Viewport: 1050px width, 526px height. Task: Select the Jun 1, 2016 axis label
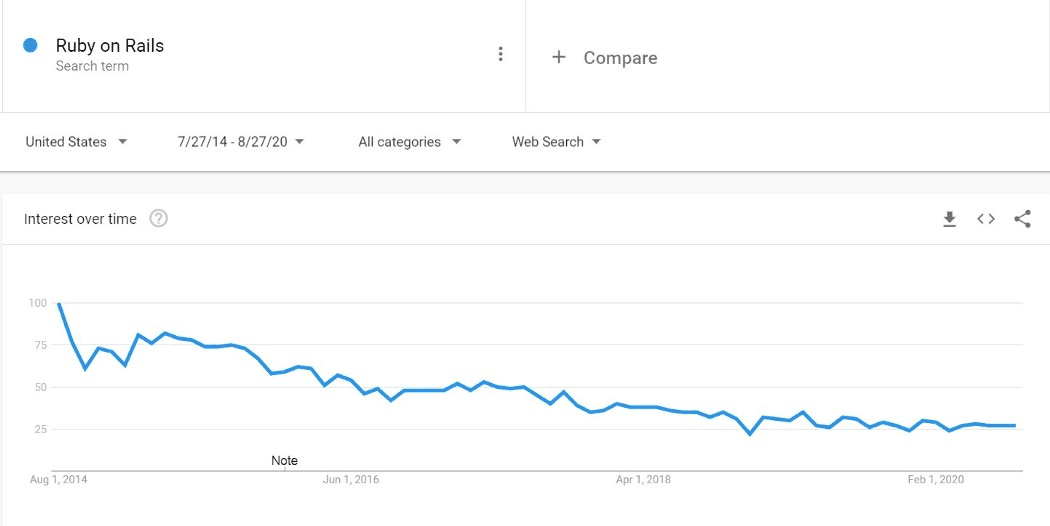tap(351, 480)
